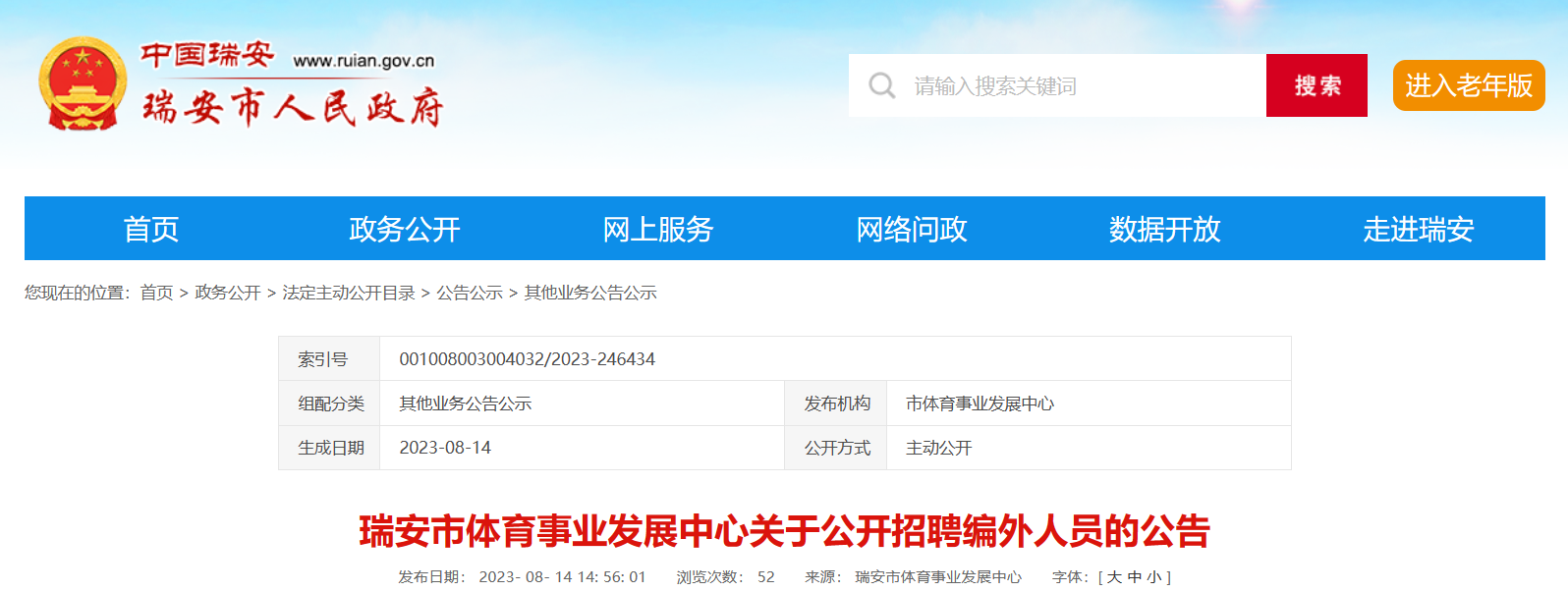The image size is (1568, 592).
Task: Click the 其他业务公告公示 table cell
Action: pyautogui.click(x=582, y=404)
